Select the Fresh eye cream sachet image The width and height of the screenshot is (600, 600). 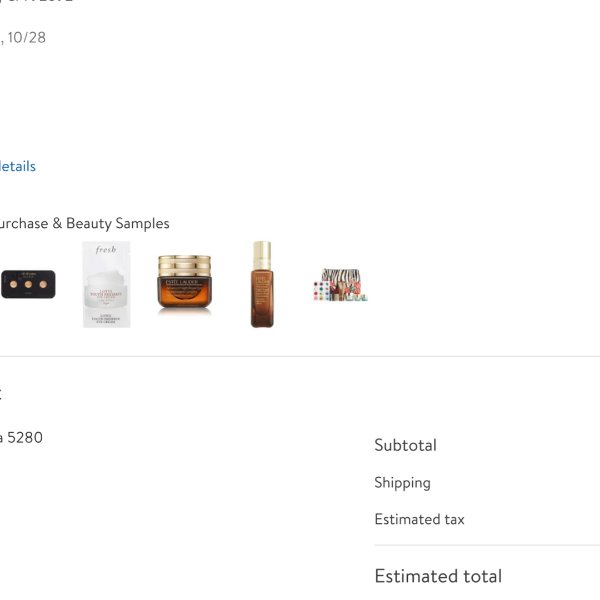(106, 284)
